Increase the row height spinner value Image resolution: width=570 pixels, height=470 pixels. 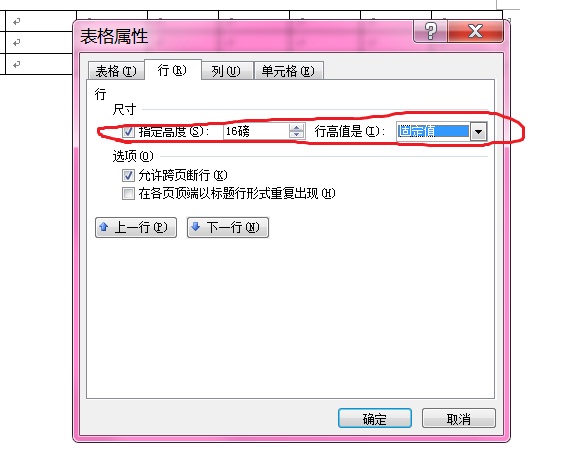[x=297, y=128]
